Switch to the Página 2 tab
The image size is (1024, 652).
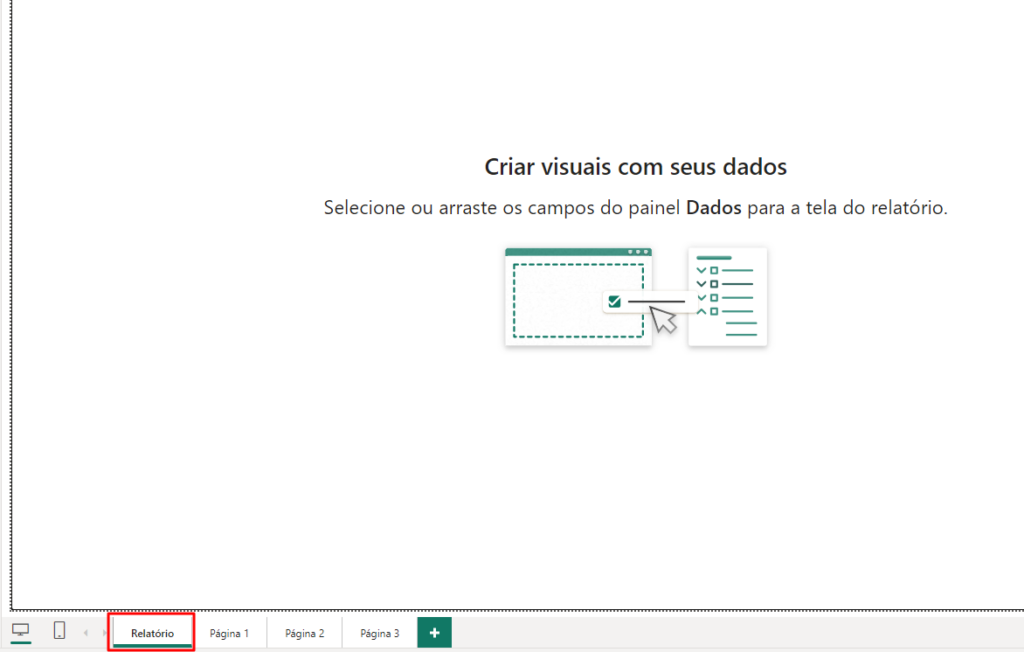click(304, 633)
